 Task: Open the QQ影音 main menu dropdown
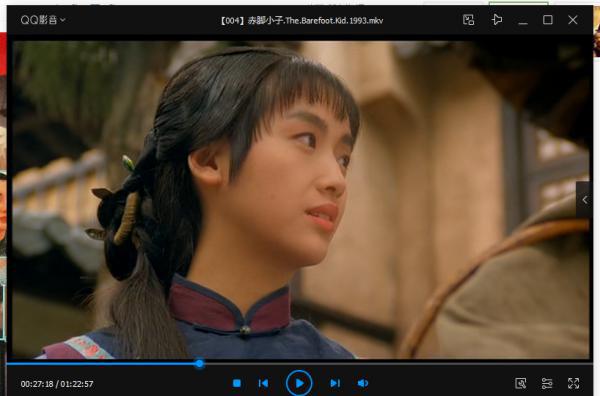[x=43, y=20]
